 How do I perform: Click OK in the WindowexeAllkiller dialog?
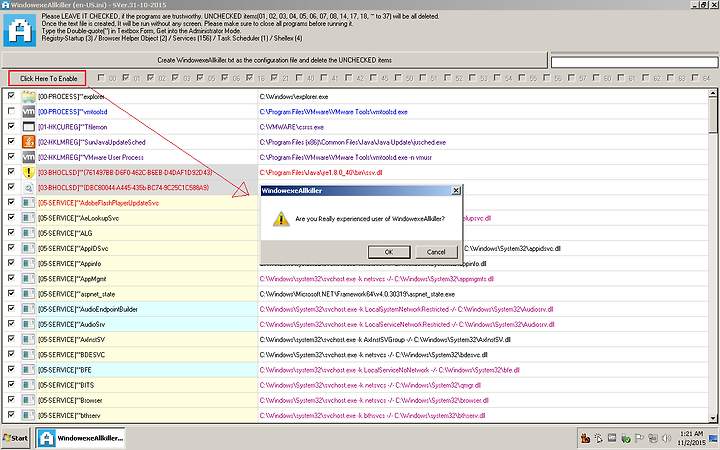[389, 252]
